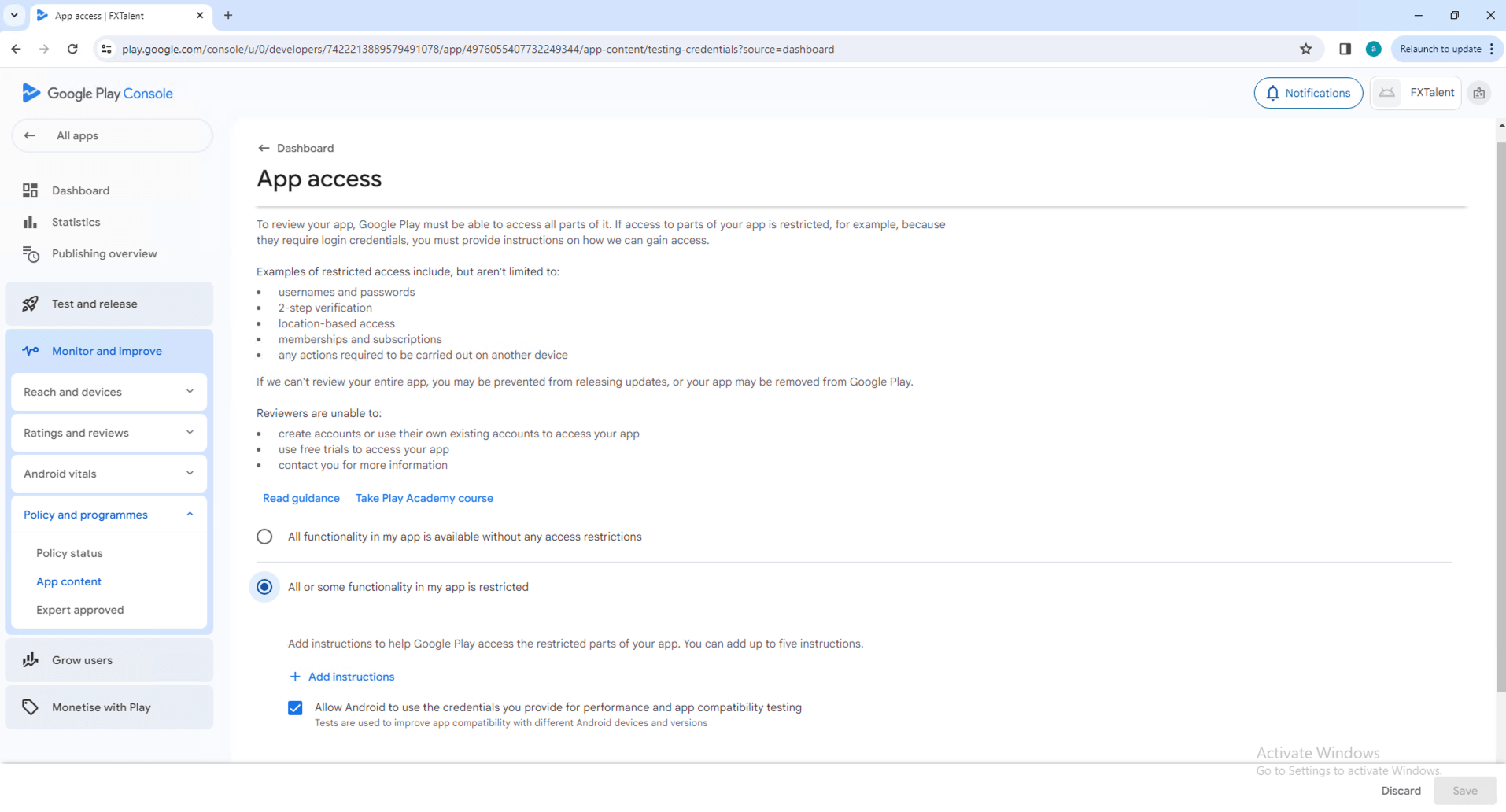Select 'All functionality available without restrictions' option

[264, 537]
